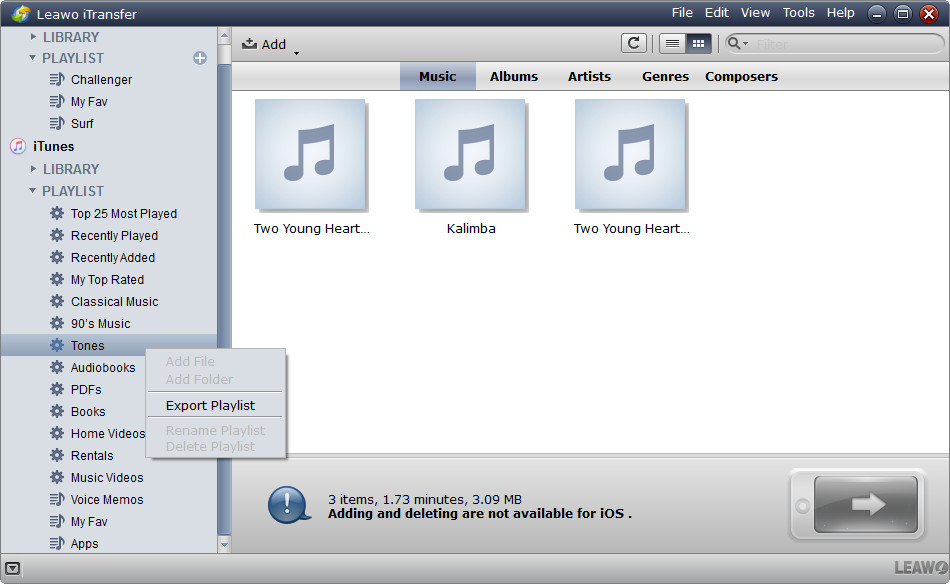
Task: Select the Classical Music playlist label
Action: 115,302
